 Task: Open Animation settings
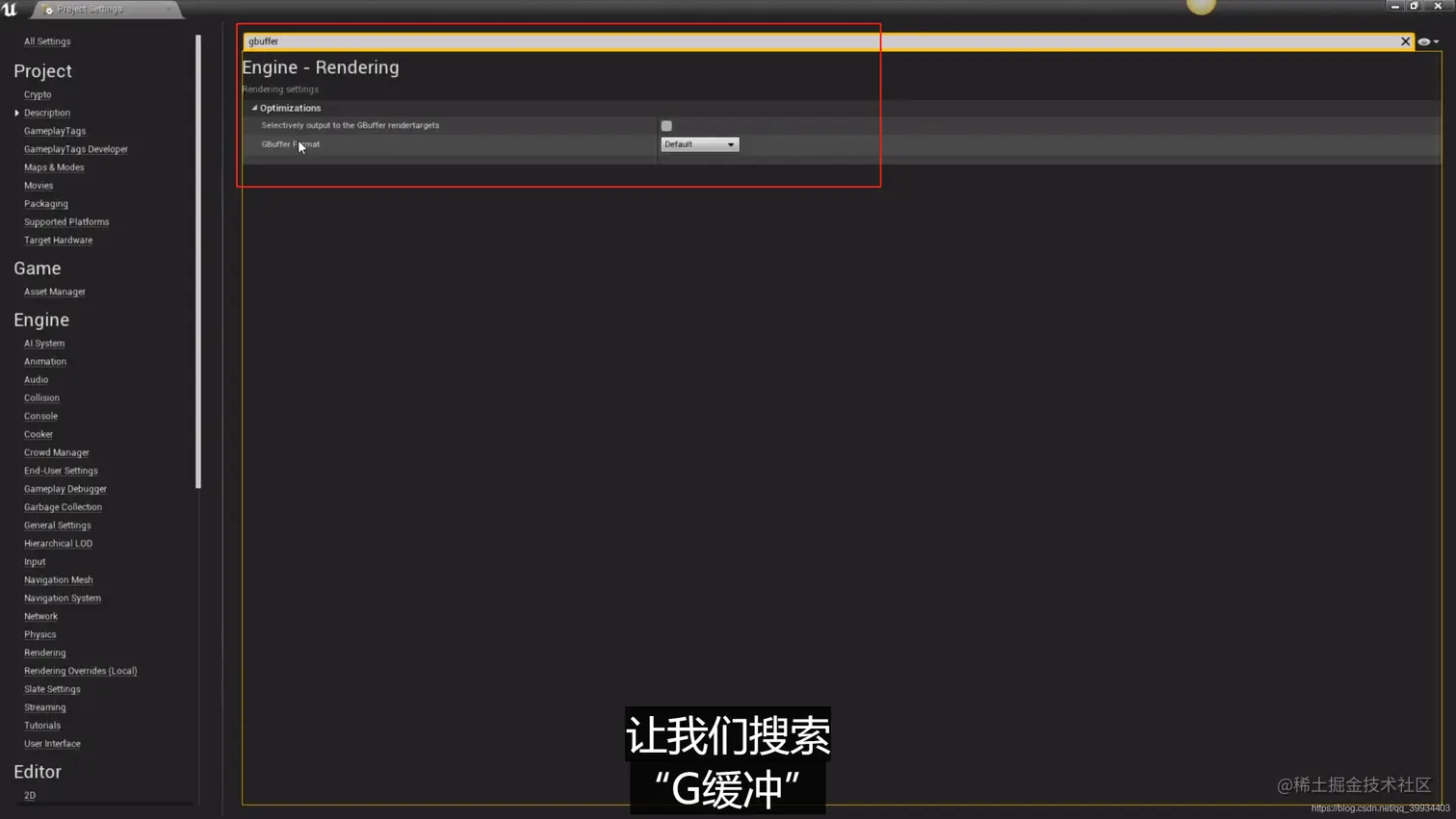(x=45, y=362)
